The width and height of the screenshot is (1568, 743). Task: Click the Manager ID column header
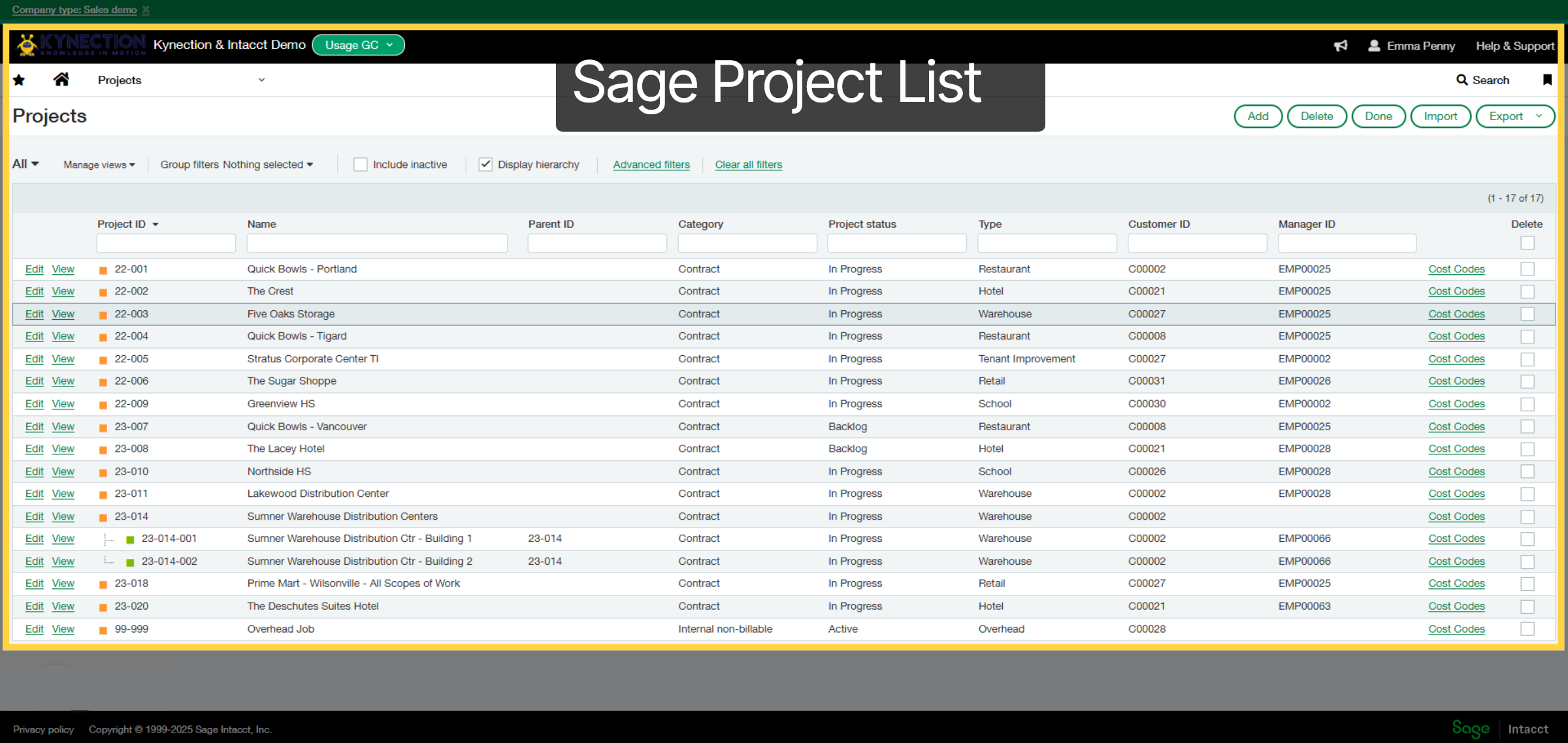point(1306,224)
